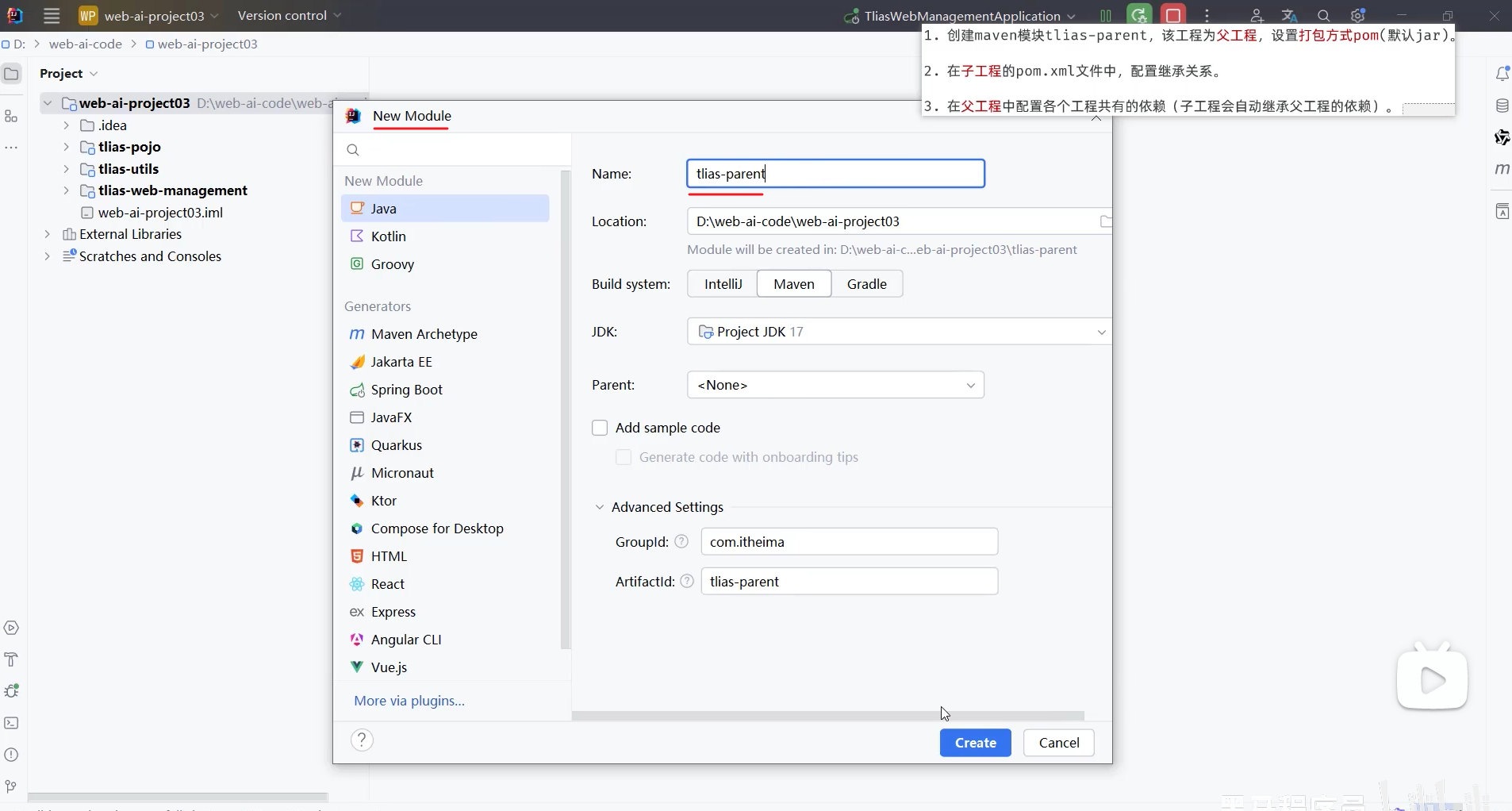The width and height of the screenshot is (1512, 811).
Task: Collapse Advanced Settings section
Action: click(600, 507)
